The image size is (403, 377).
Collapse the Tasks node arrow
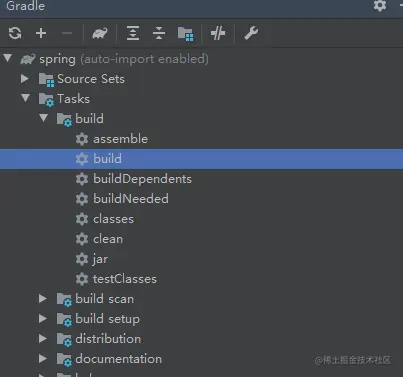(x=26, y=98)
